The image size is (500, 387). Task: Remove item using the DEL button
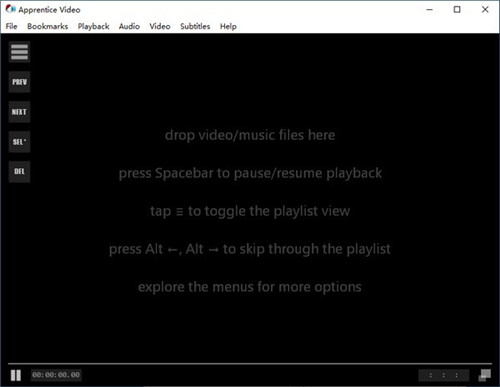click(19, 172)
